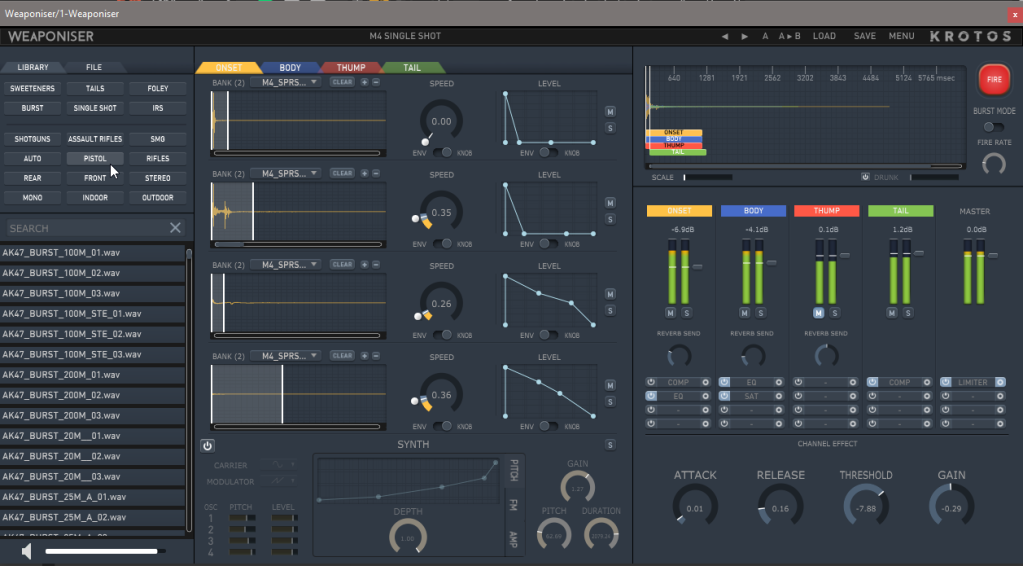The image size is (1023, 566).
Task: Open first layer M4_SPRS bank dropdown
Action: coord(286,82)
